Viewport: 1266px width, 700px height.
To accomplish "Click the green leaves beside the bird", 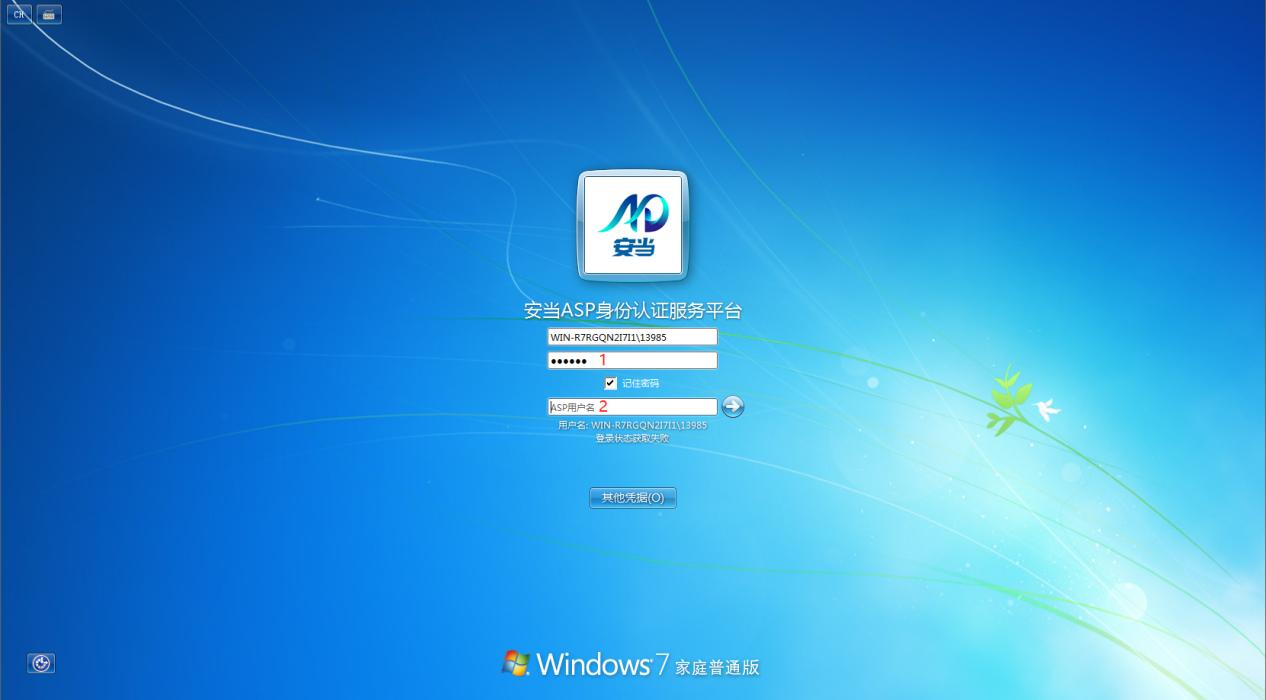I will 1006,400.
